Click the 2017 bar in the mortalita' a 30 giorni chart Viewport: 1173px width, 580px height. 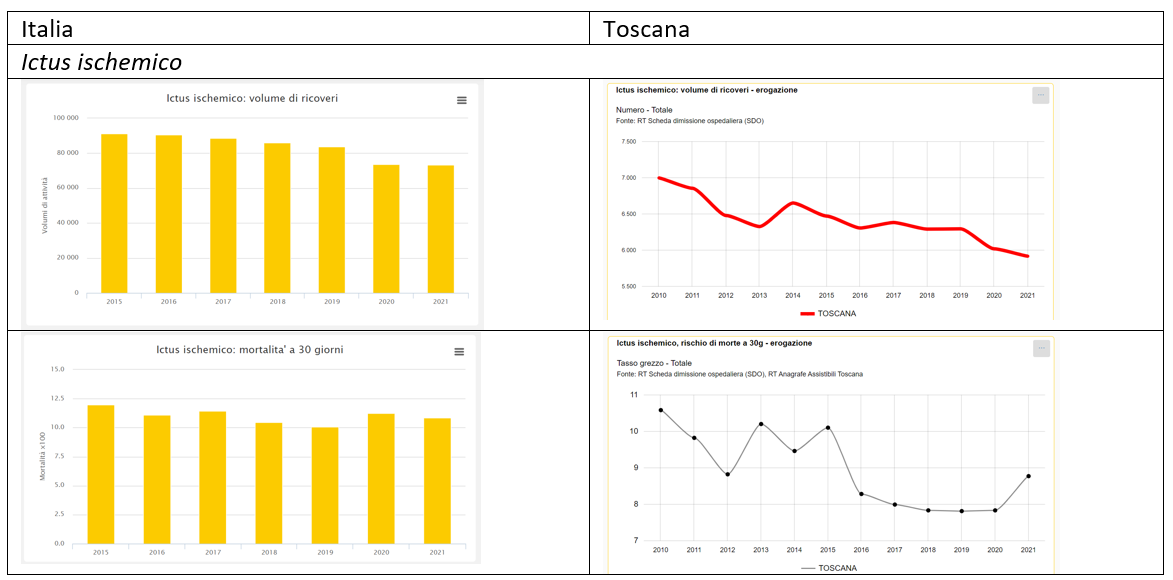[x=212, y=477]
